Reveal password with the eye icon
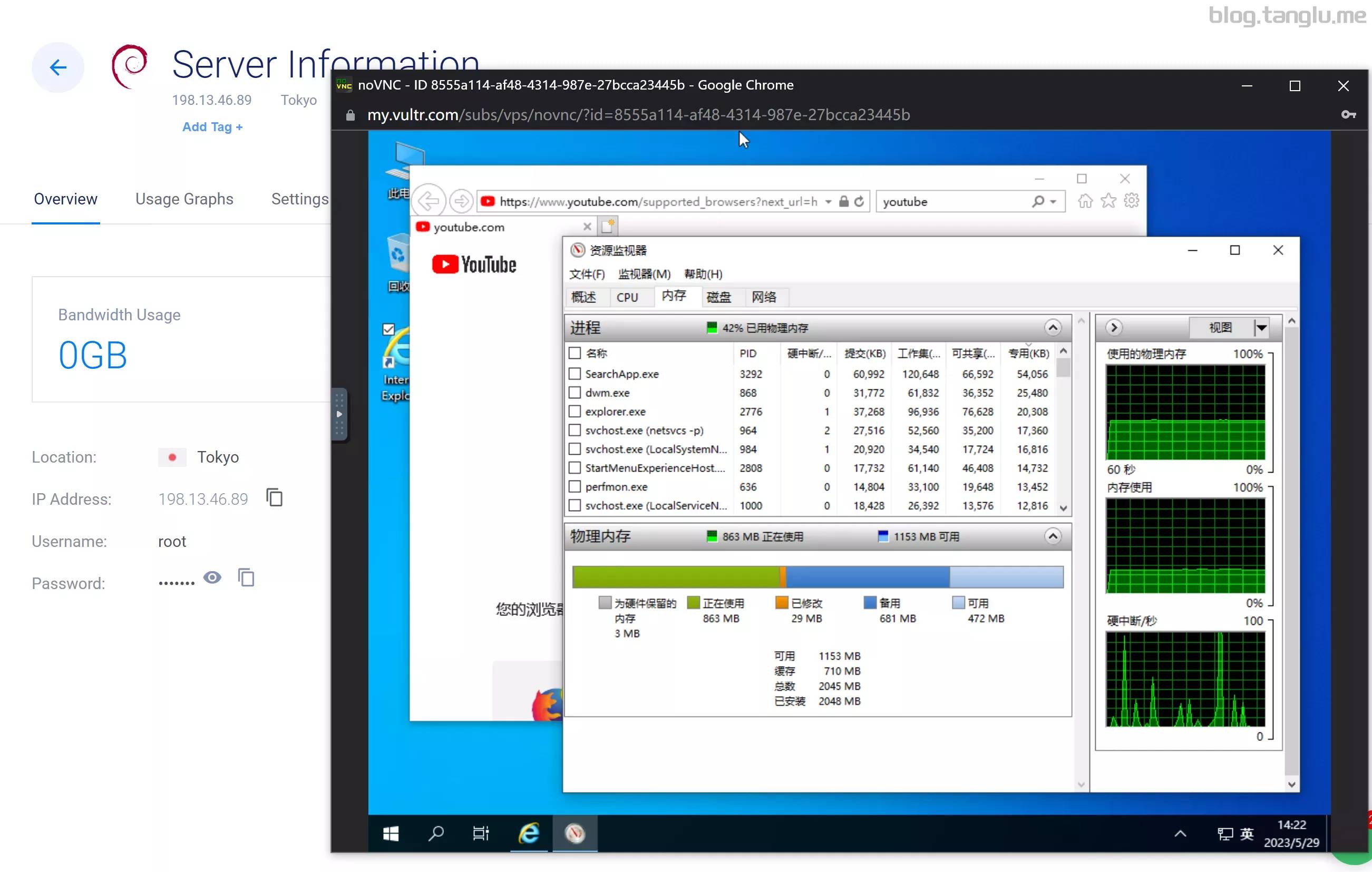Image resolution: width=1372 pixels, height=872 pixels. tap(212, 577)
